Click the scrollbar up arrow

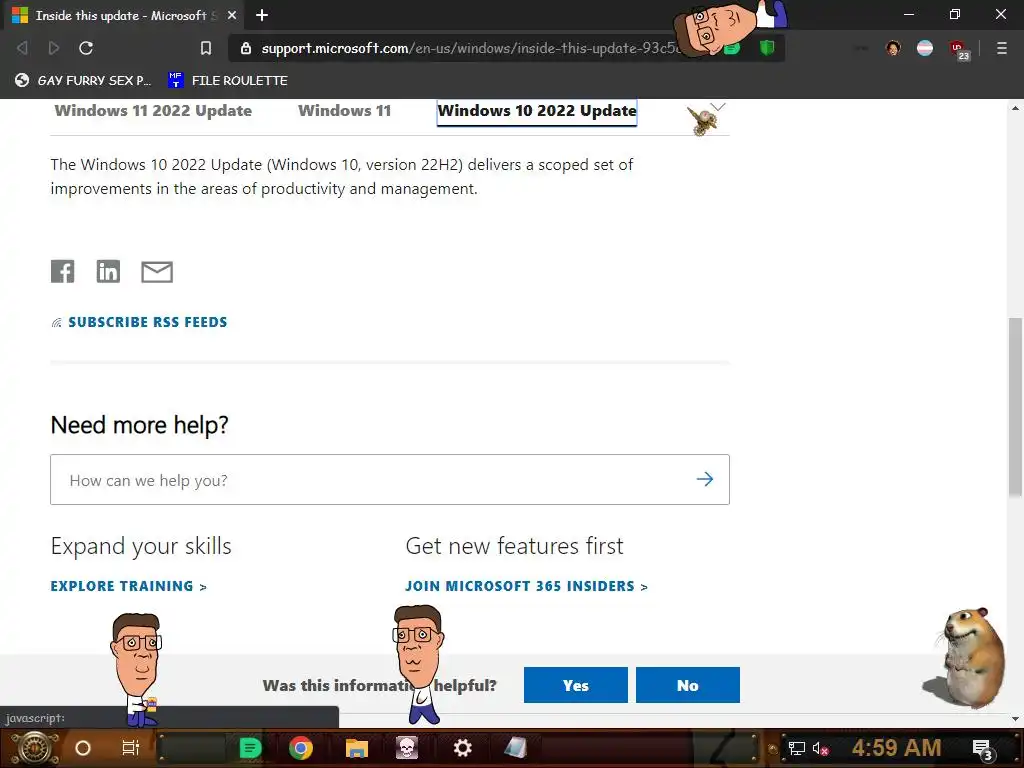click(1016, 108)
